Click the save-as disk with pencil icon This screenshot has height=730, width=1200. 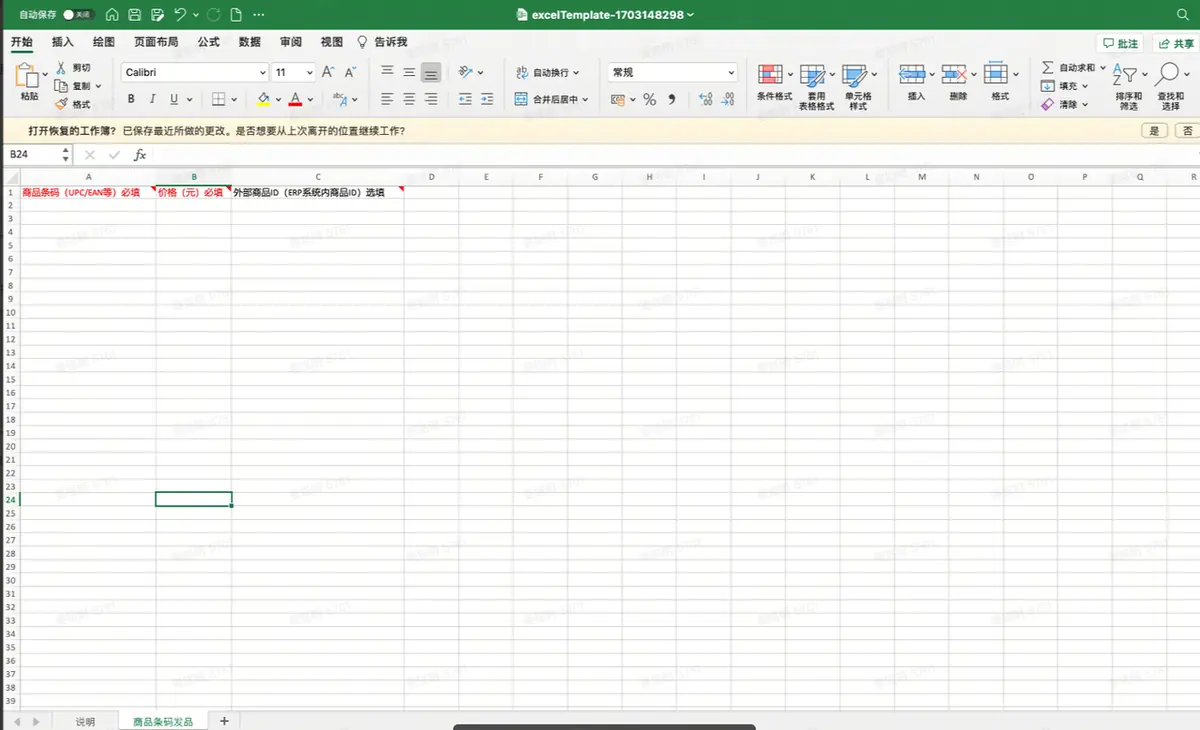click(158, 15)
